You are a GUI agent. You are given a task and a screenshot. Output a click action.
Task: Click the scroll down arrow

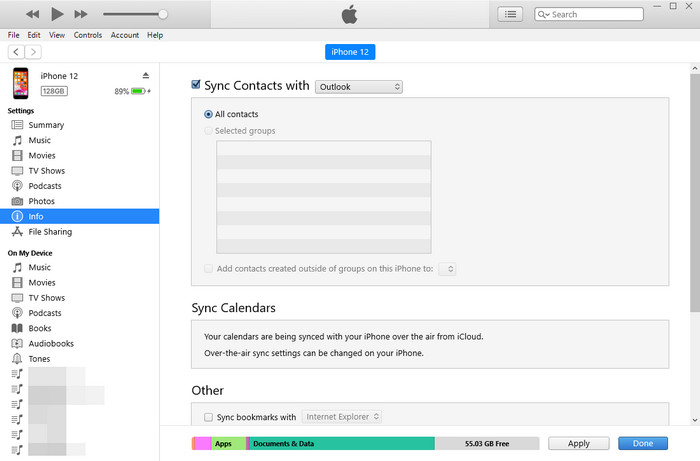(695, 420)
